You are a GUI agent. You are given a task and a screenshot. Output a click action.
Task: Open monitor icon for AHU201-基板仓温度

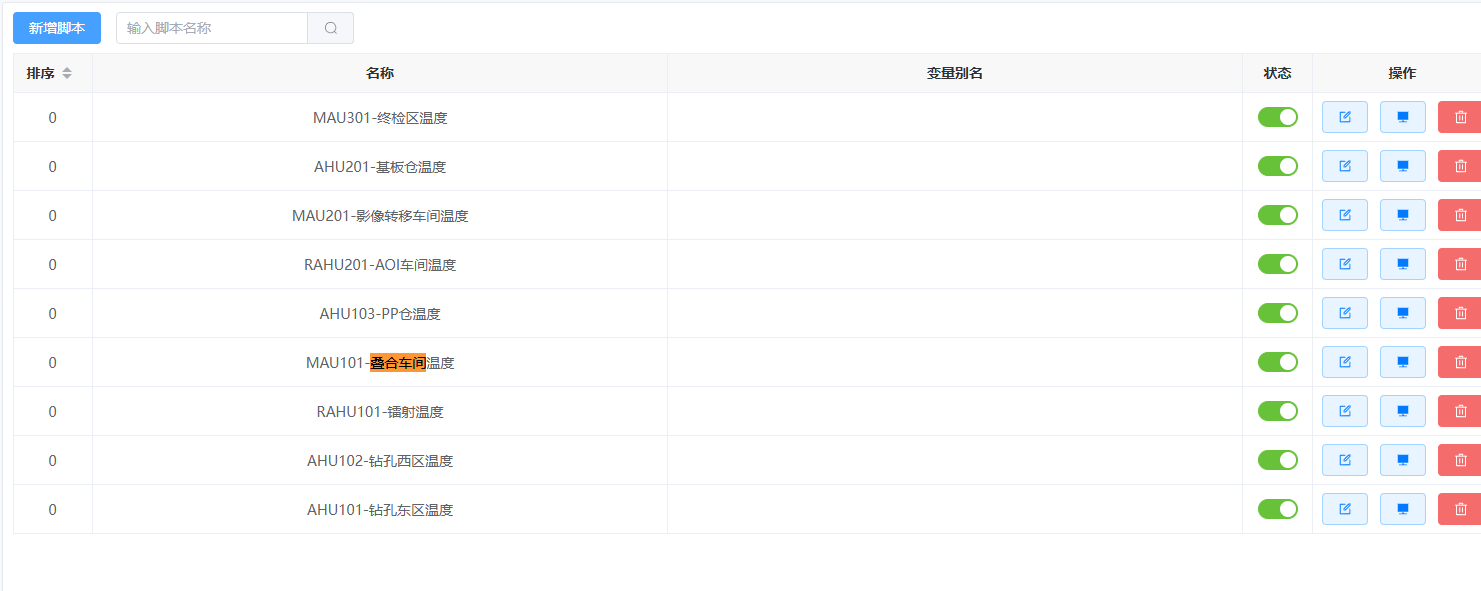coord(1403,166)
